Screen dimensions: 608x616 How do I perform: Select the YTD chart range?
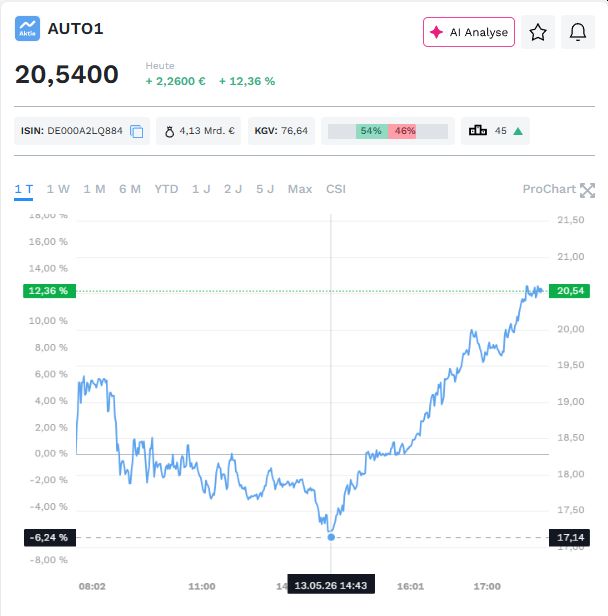pos(166,189)
